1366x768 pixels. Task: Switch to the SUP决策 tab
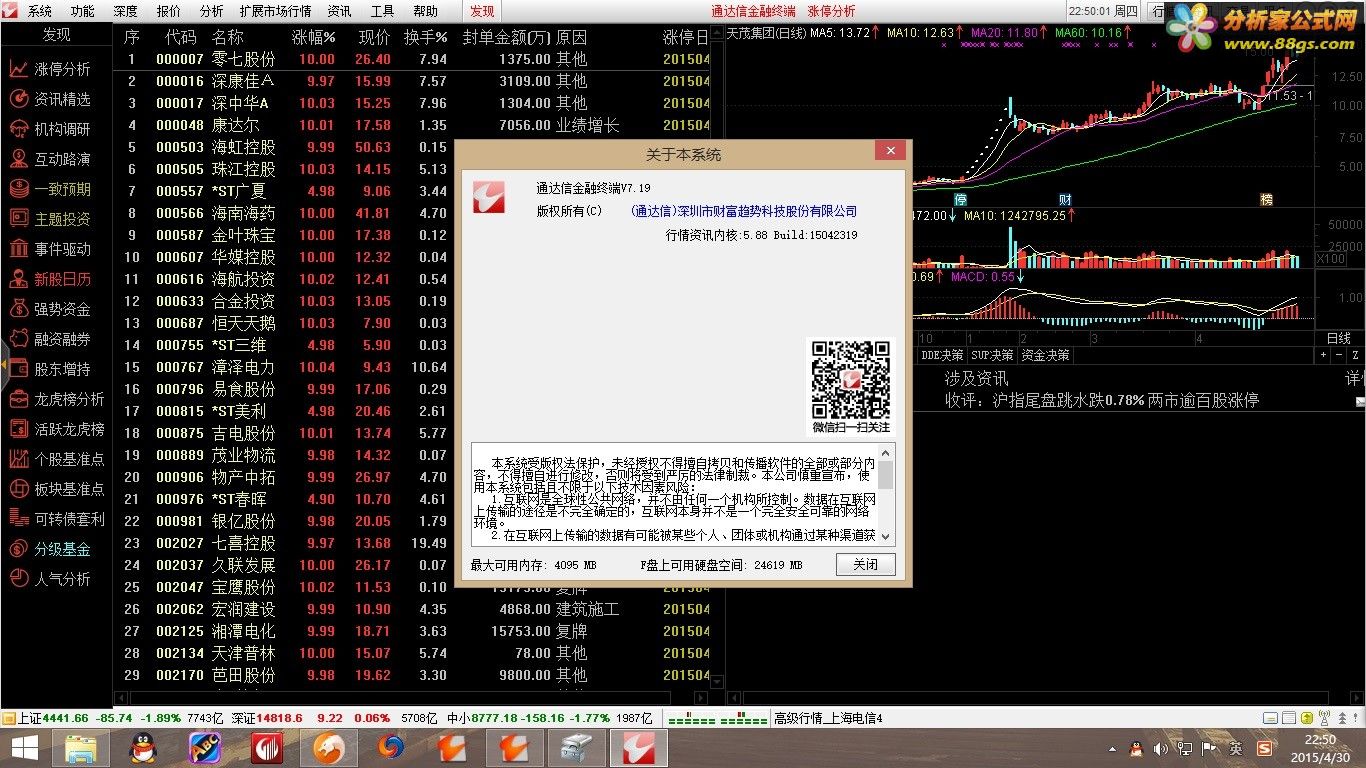993,355
